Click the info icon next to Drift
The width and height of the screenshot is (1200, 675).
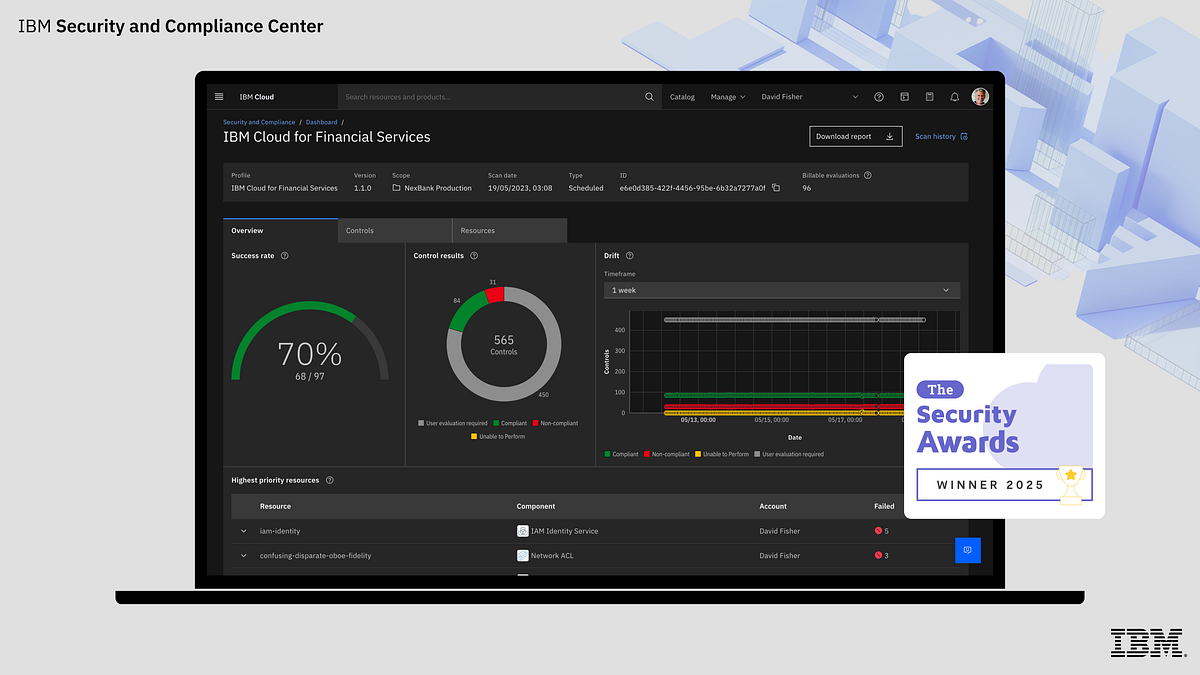pos(630,256)
